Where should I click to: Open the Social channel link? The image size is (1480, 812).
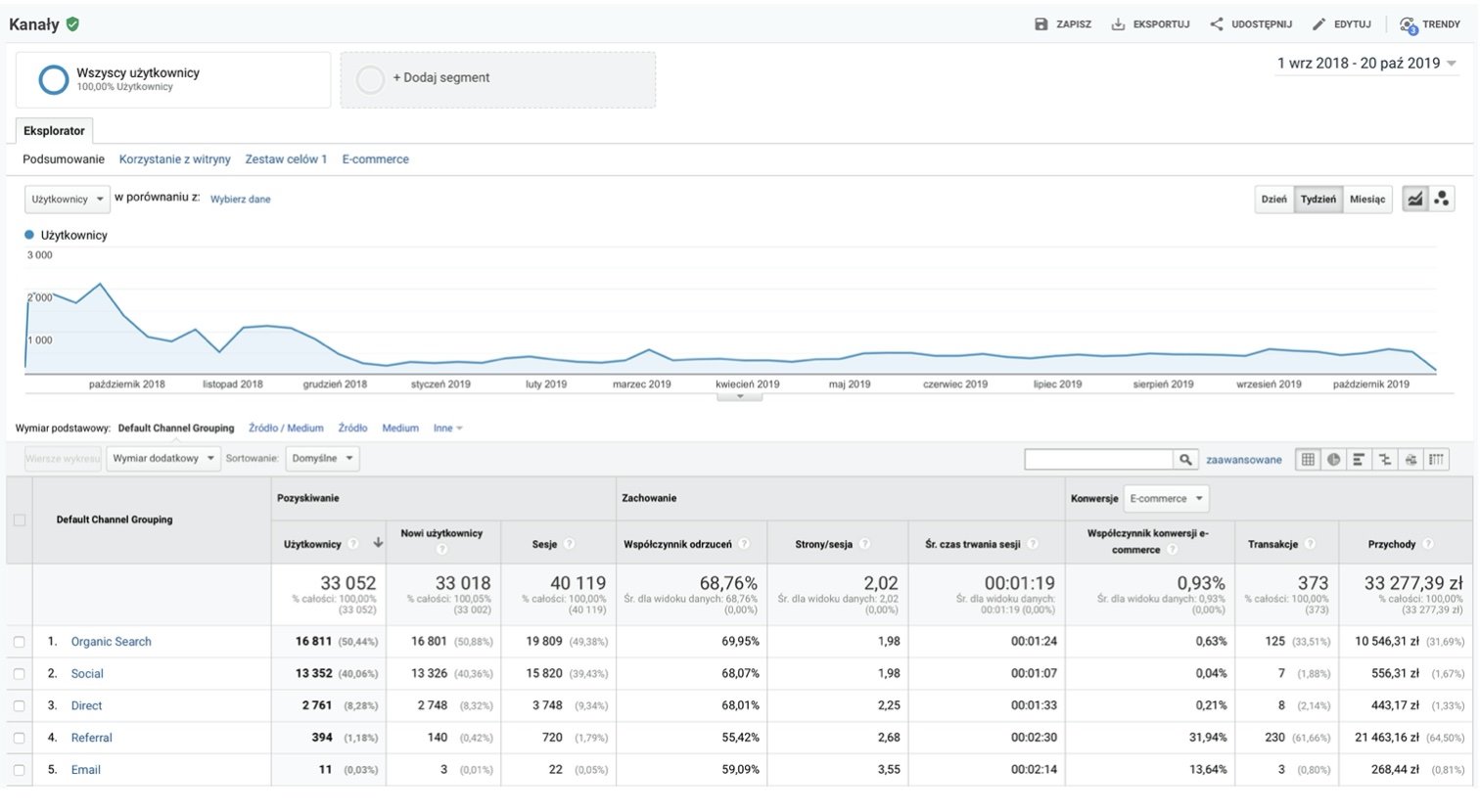pyautogui.click(x=87, y=674)
